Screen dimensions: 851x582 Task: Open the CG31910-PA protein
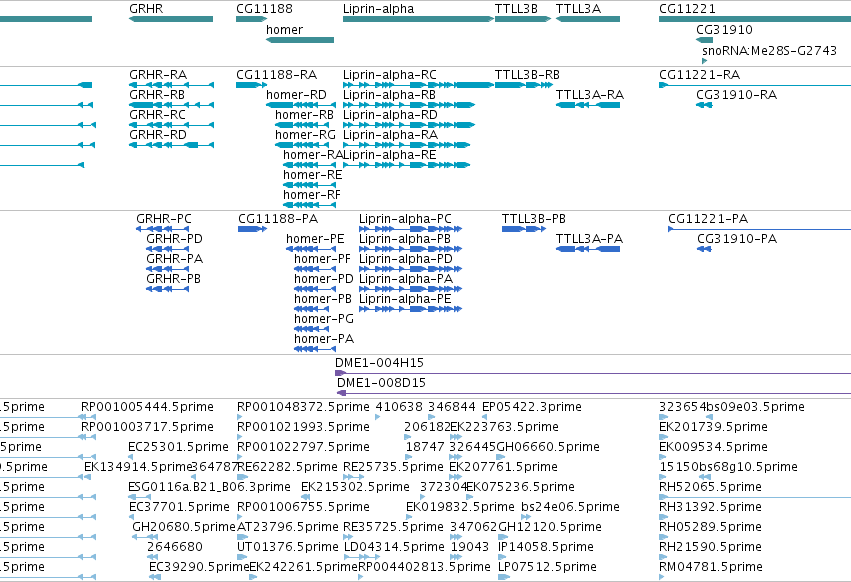coord(704,249)
